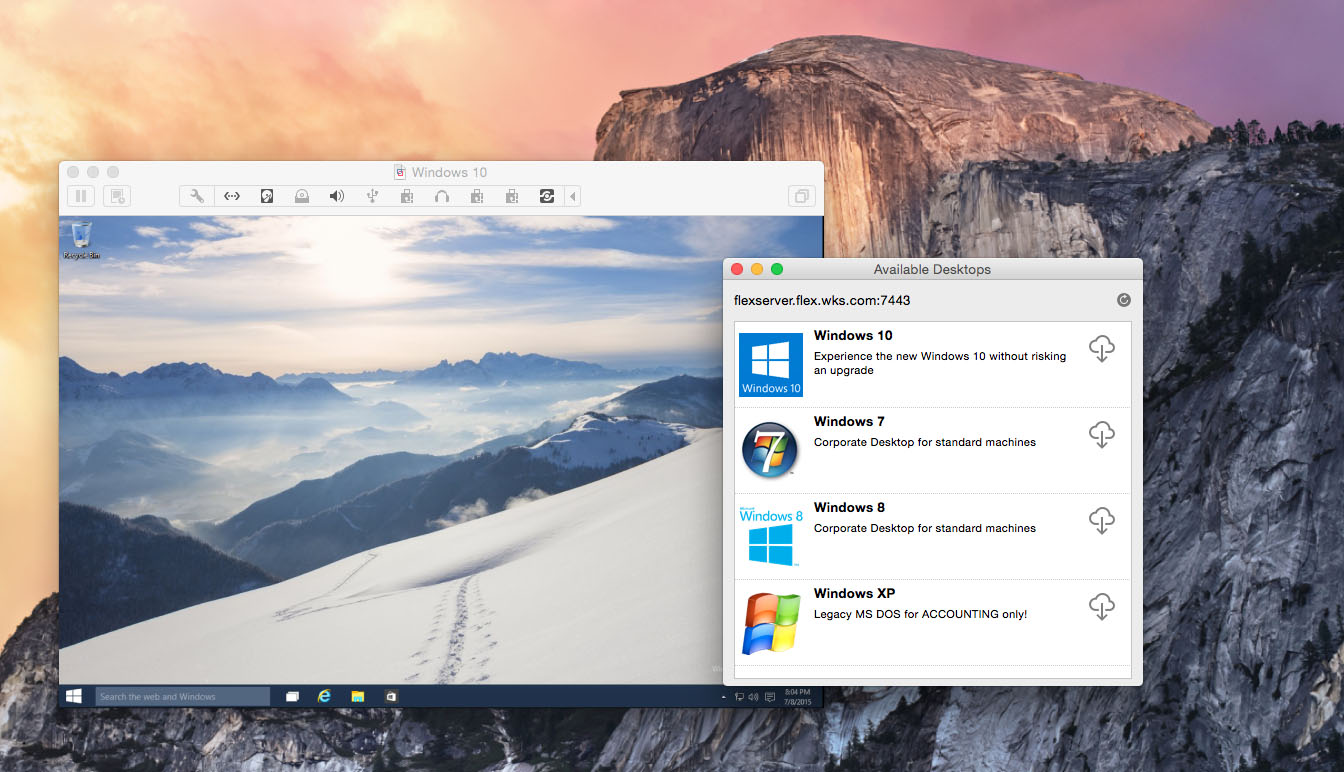Click the sharing sync icon in toolbar
The height and width of the screenshot is (772, 1344).
point(546,196)
